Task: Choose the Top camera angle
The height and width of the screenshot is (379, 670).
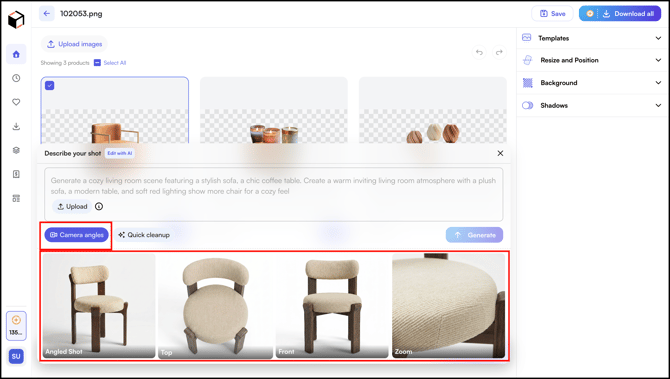Action: pos(215,306)
